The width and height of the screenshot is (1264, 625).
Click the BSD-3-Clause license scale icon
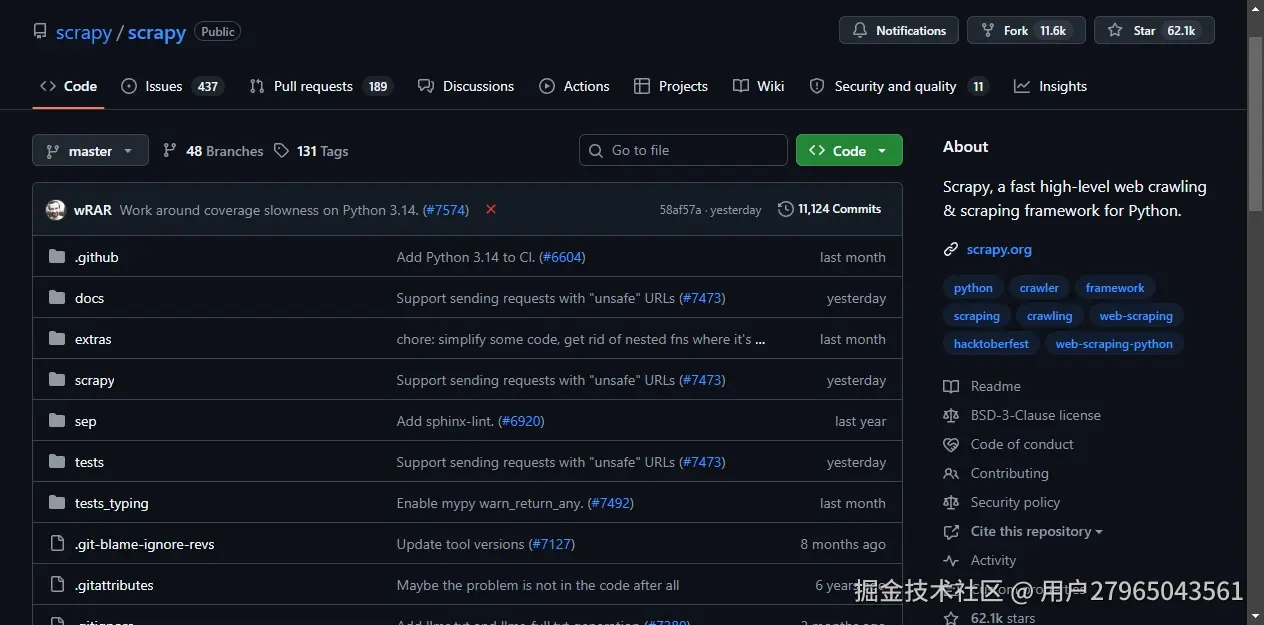(951, 415)
